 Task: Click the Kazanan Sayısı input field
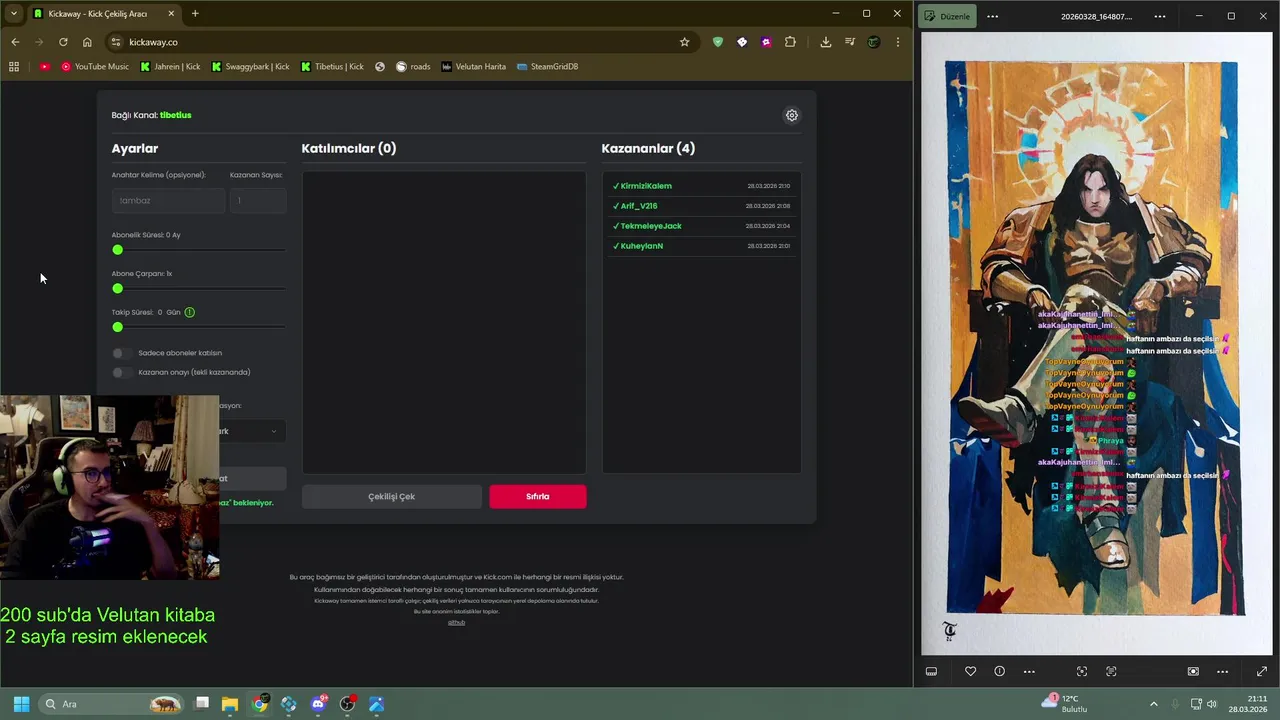258,200
